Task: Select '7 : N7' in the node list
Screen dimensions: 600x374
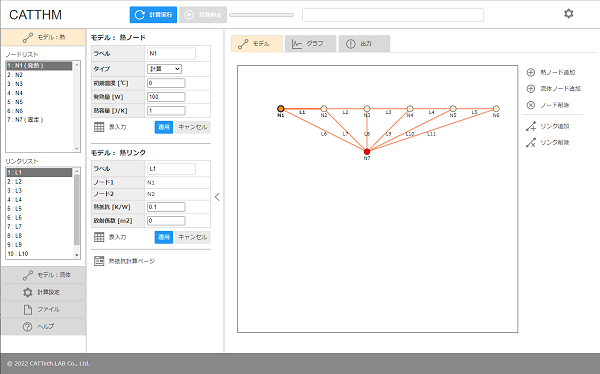Action: coord(39,120)
